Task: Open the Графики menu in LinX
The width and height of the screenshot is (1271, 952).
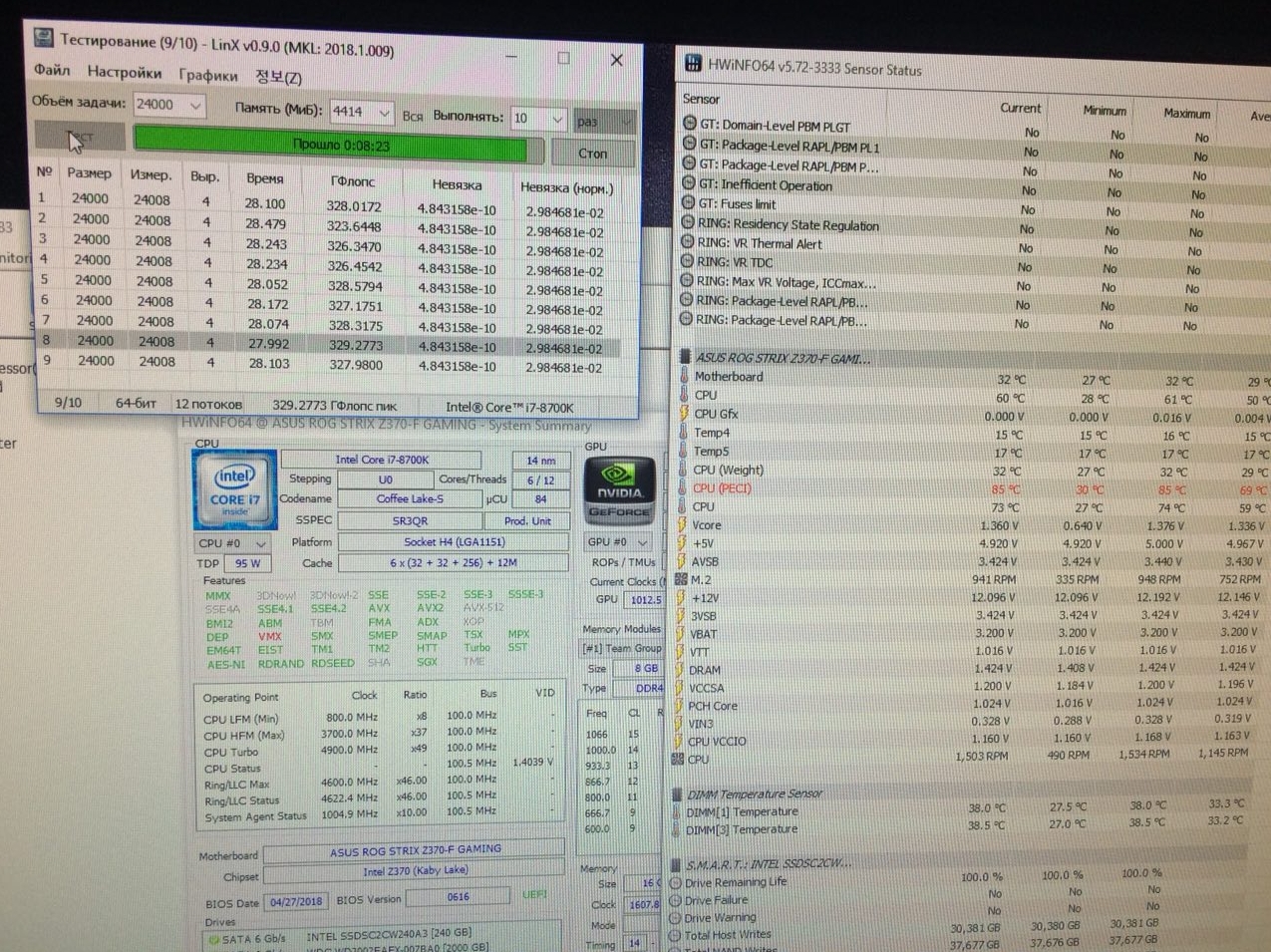Action: [x=208, y=75]
